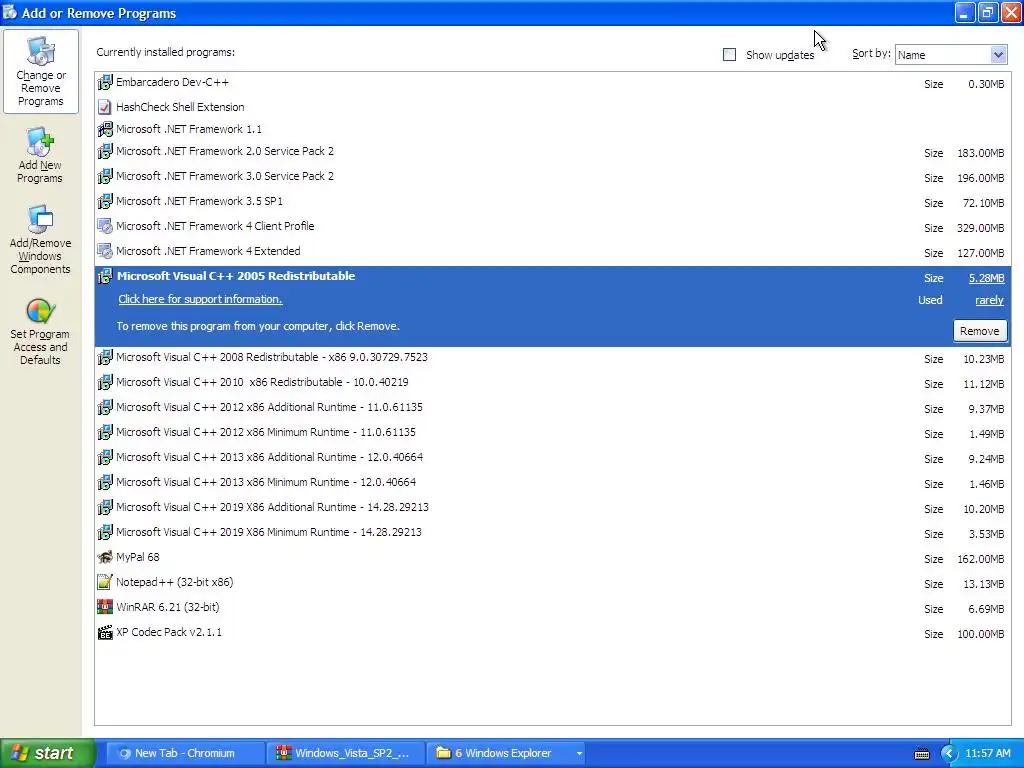The height and width of the screenshot is (768, 1024).
Task: Select Visual C++ 2019 X86 Additional Runtime entry
Action: tap(552, 507)
